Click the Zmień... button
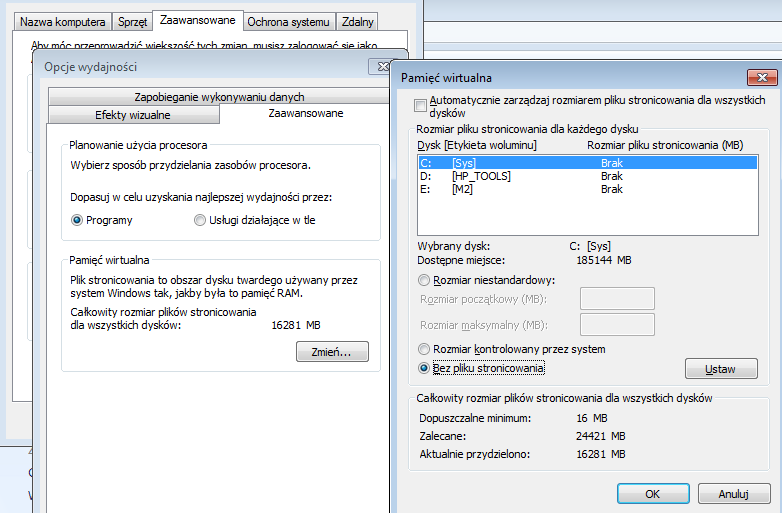This screenshot has width=782, height=513. click(332, 351)
